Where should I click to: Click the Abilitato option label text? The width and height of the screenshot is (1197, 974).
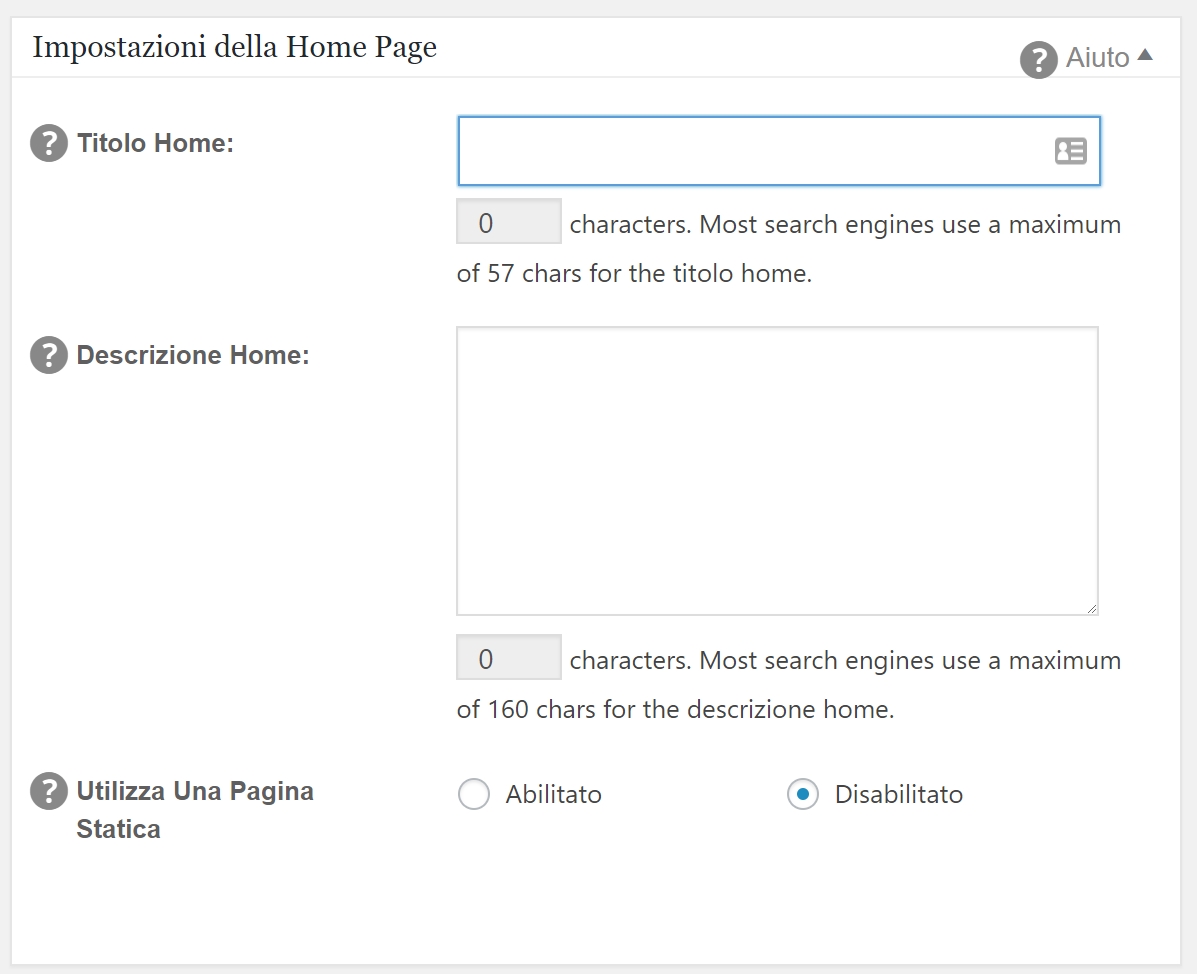(553, 795)
